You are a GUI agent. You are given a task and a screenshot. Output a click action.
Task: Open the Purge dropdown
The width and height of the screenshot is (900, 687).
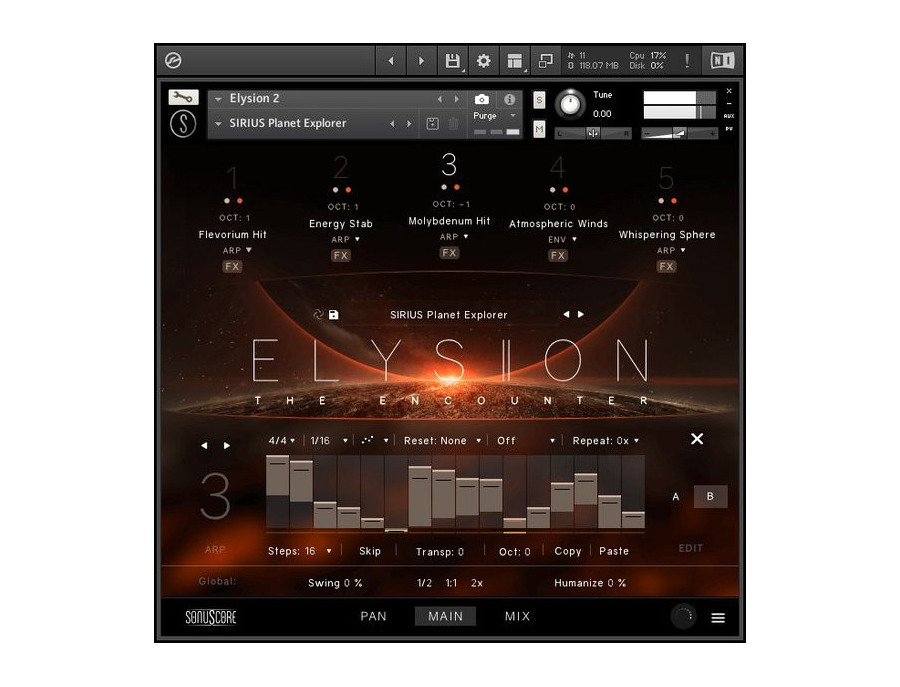pos(495,115)
